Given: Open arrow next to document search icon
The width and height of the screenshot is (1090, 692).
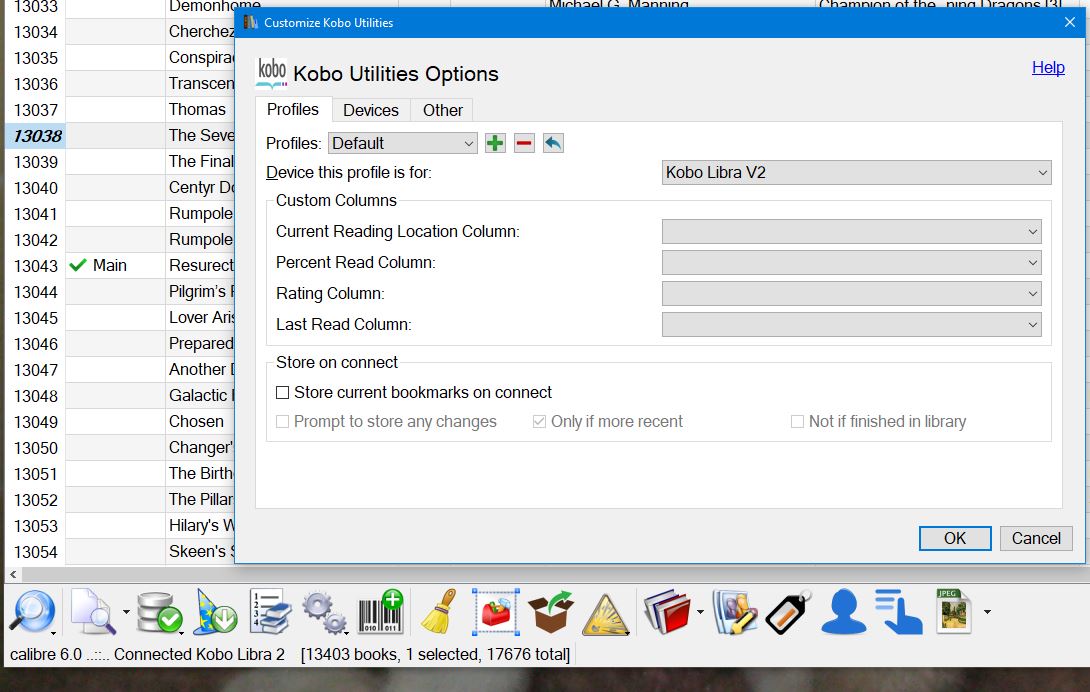Looking at the screenshot, I should tap(126, 612).
